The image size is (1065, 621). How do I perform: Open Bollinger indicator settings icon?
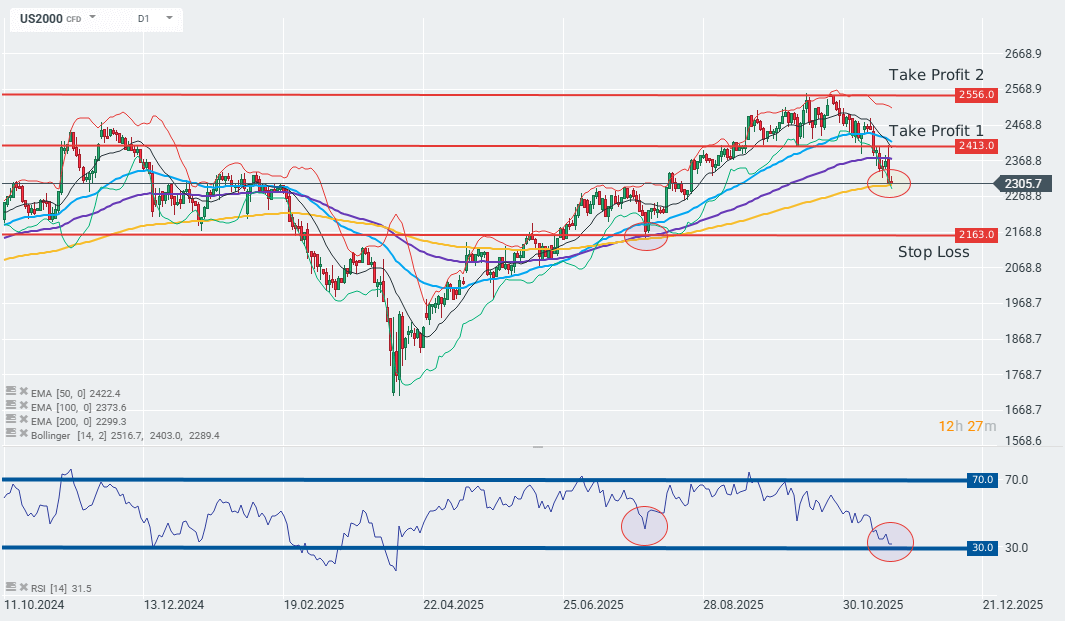point(11,434)
